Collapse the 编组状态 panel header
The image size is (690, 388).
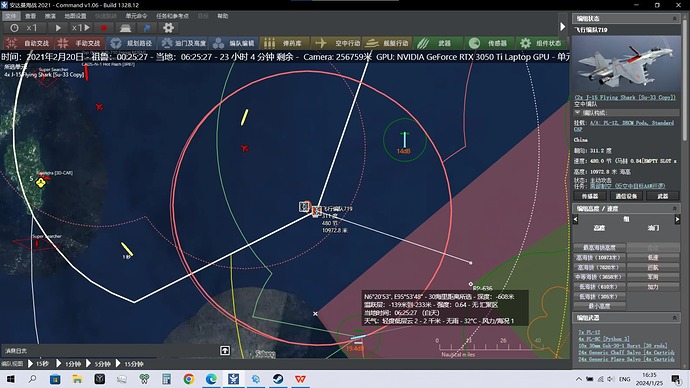[675, 18]
